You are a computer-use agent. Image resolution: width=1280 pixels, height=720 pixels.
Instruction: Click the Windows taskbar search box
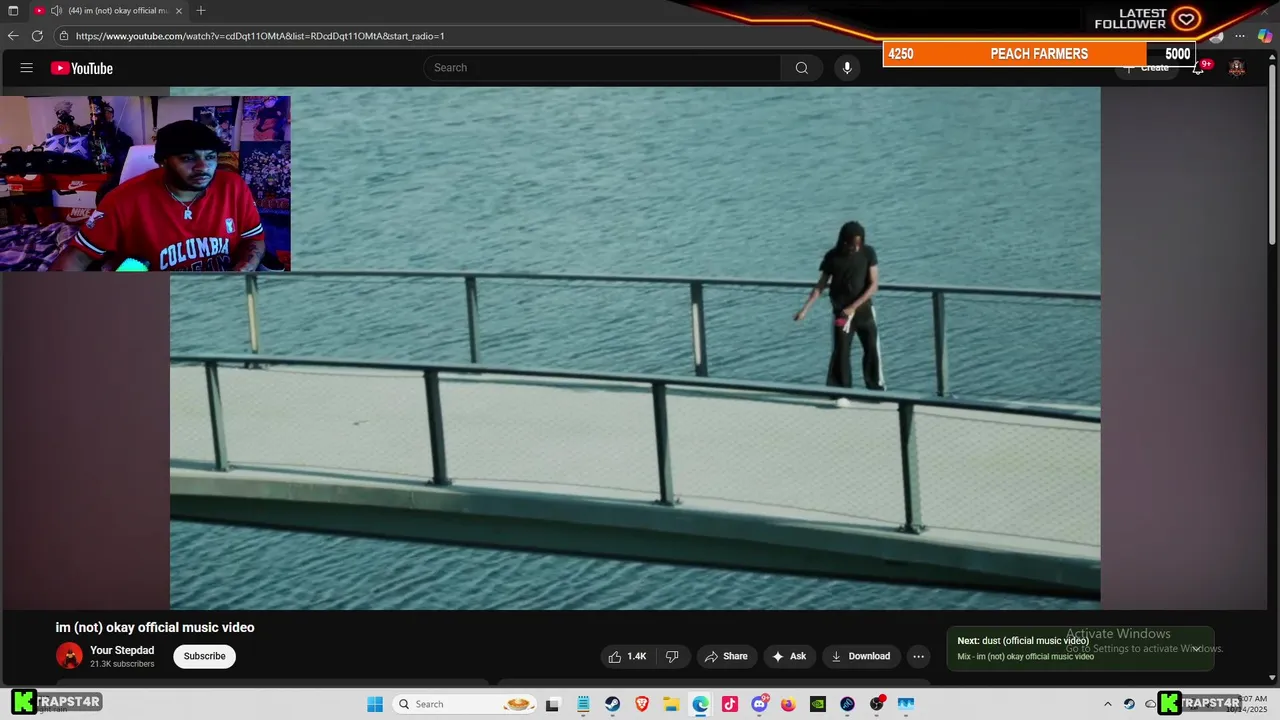pyautogui.click(x=464, y=704)
